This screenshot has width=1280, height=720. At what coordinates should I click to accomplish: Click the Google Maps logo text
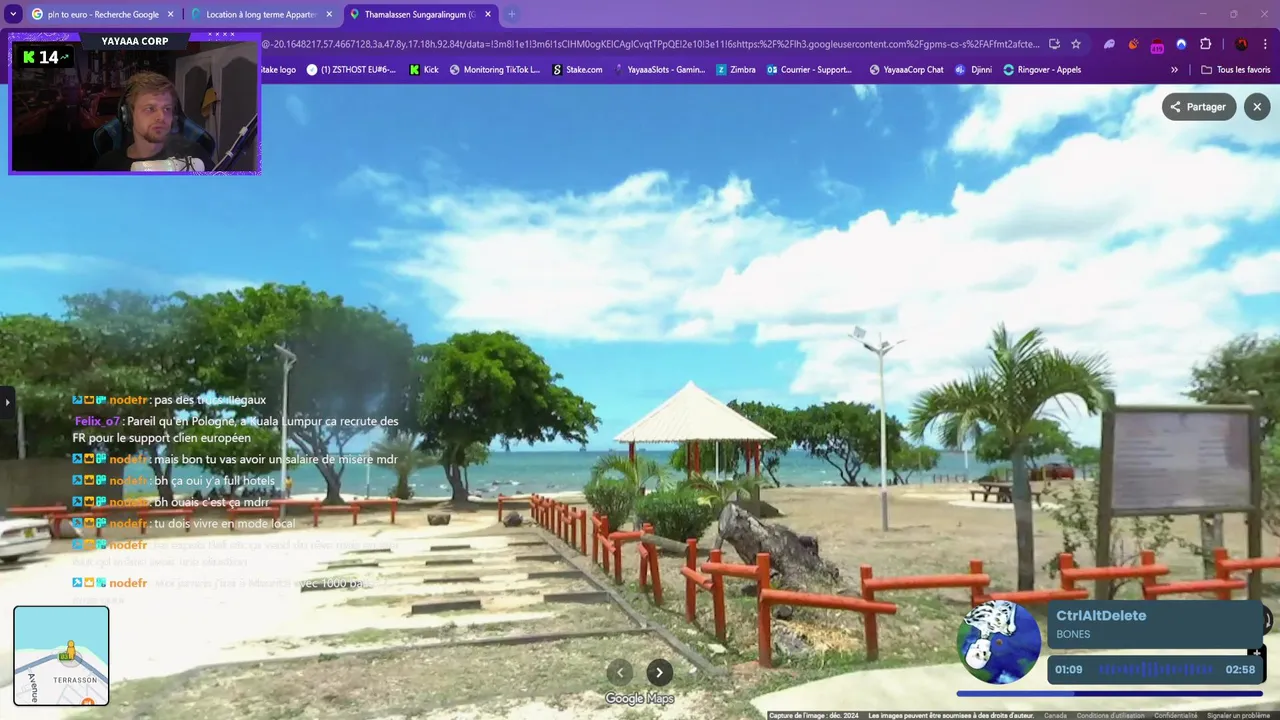(639, 699)
